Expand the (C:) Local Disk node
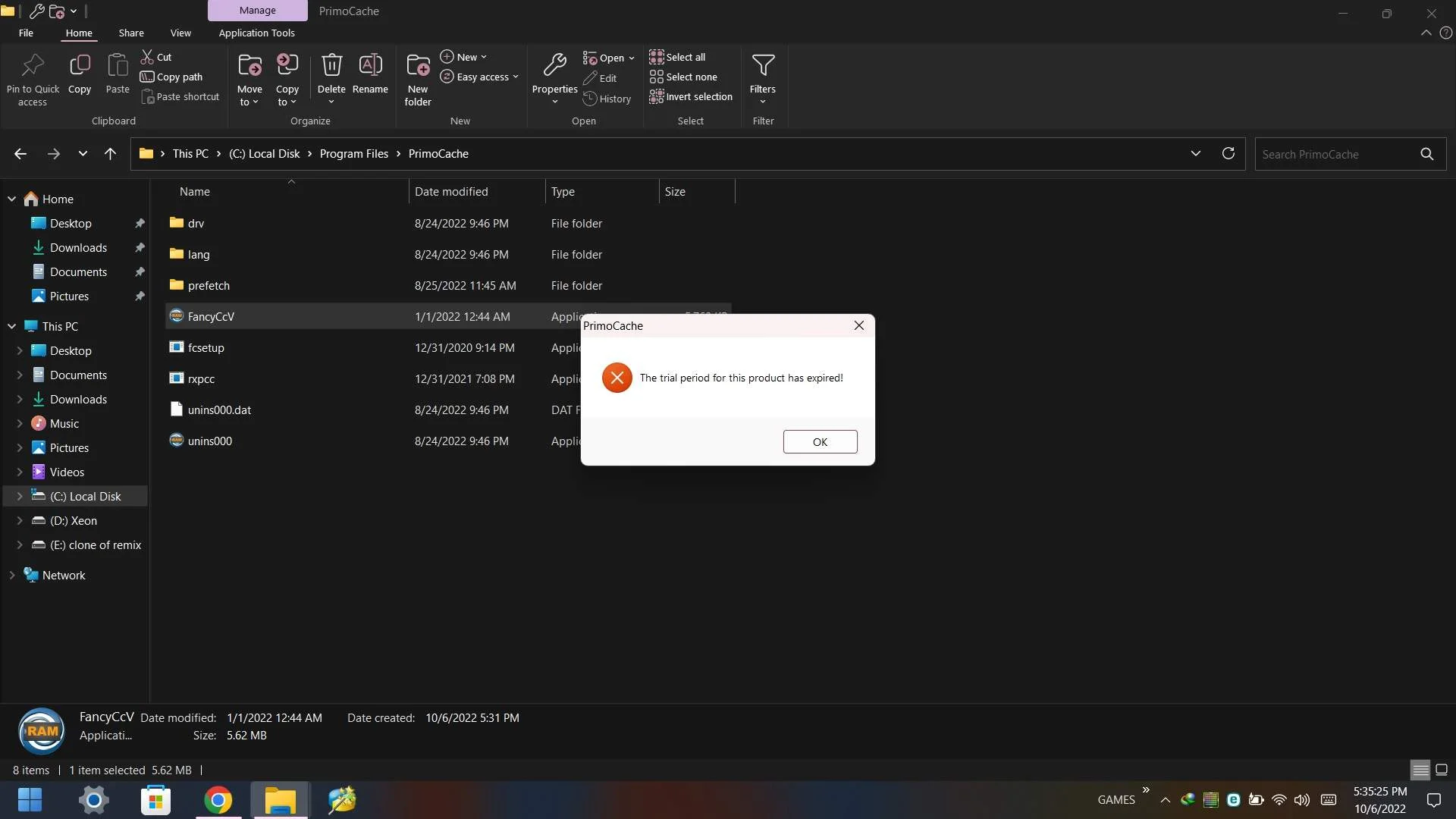1456x819 pixels. tap(20, 496)
